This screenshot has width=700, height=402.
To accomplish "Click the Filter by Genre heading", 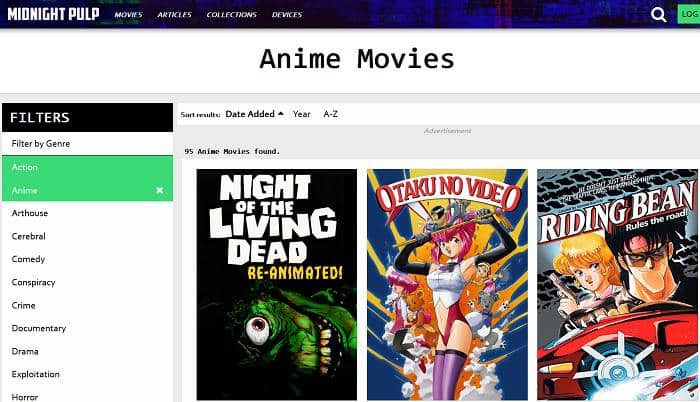I will coord(41,144).
